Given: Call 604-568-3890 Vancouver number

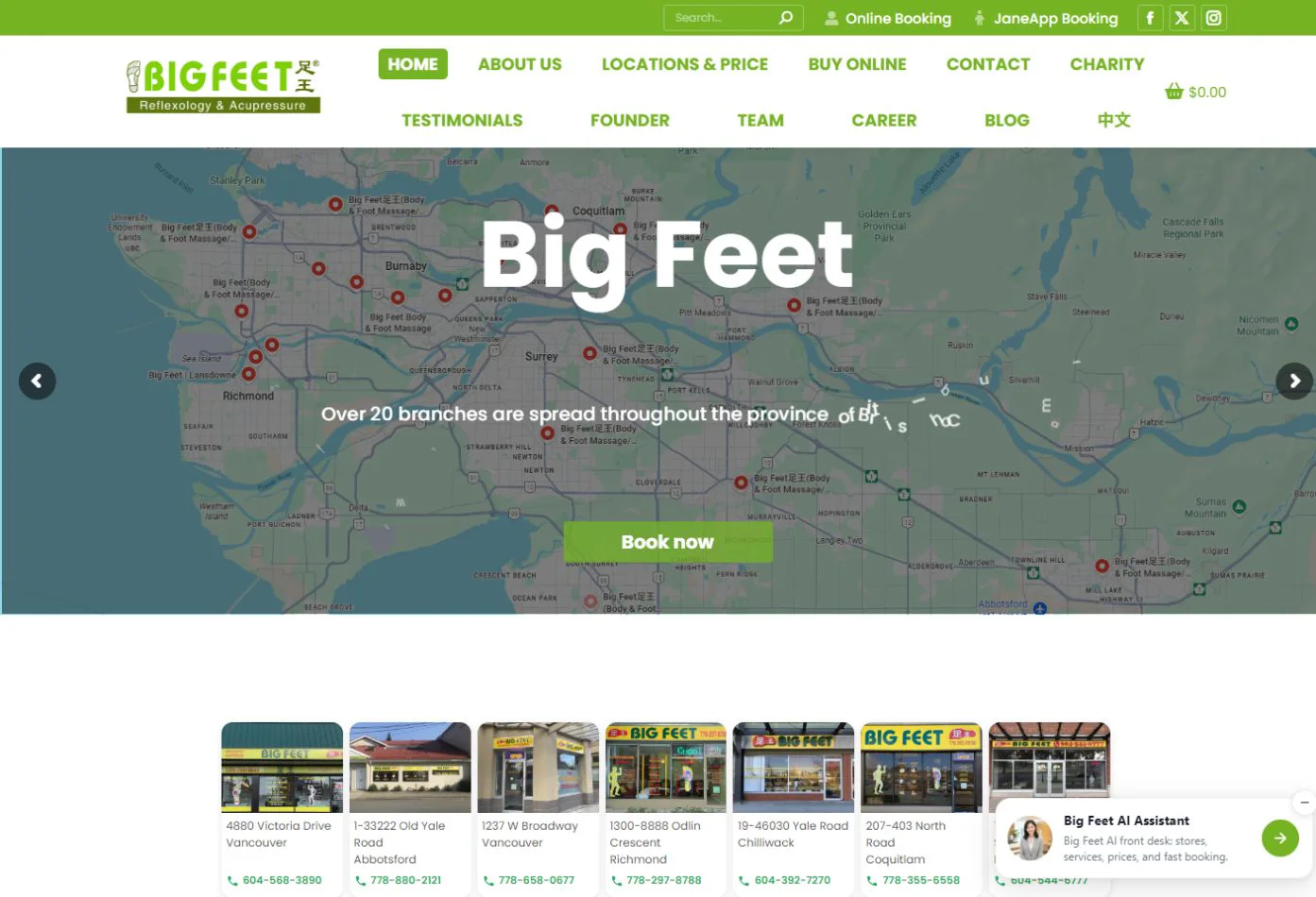Looking at the screenshot, I should [x=282, y=881].
